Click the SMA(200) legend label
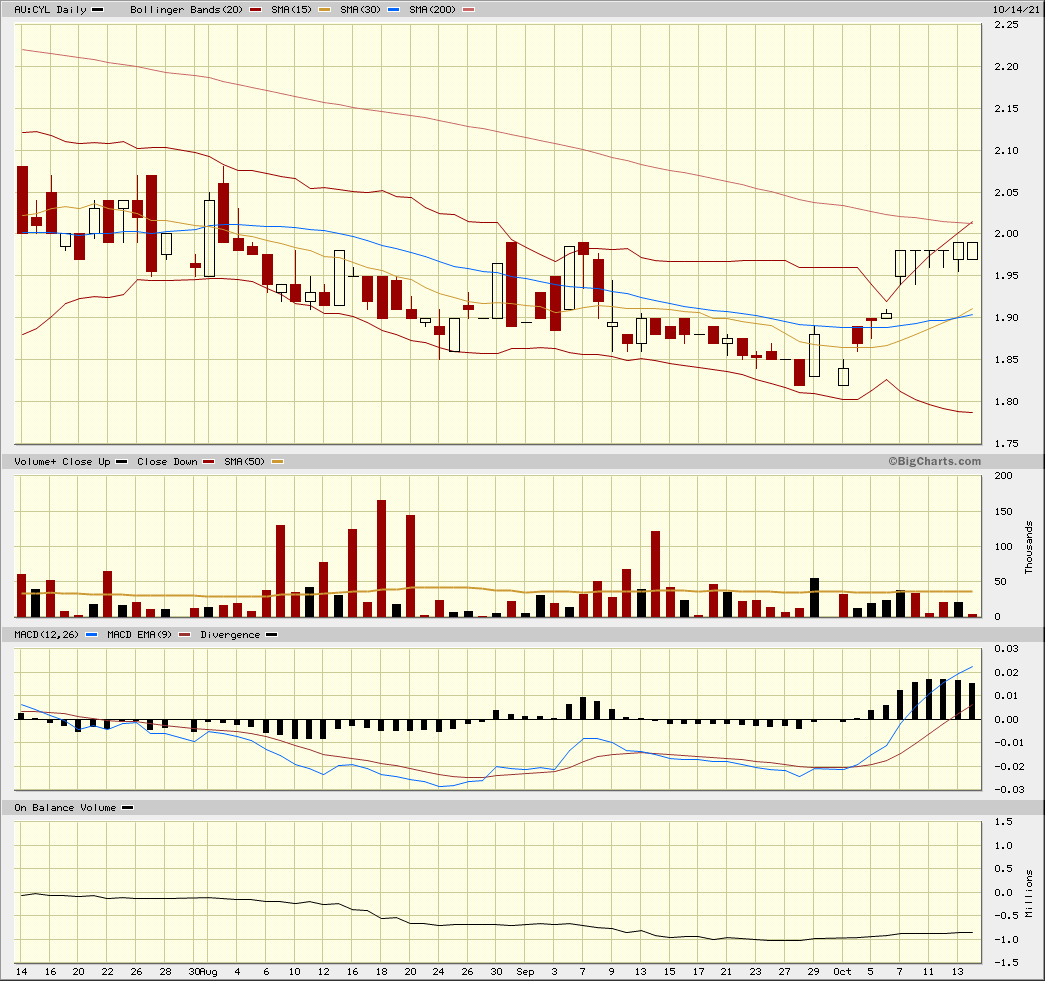Screen dimensions: 1045x981 pos(433,10)
